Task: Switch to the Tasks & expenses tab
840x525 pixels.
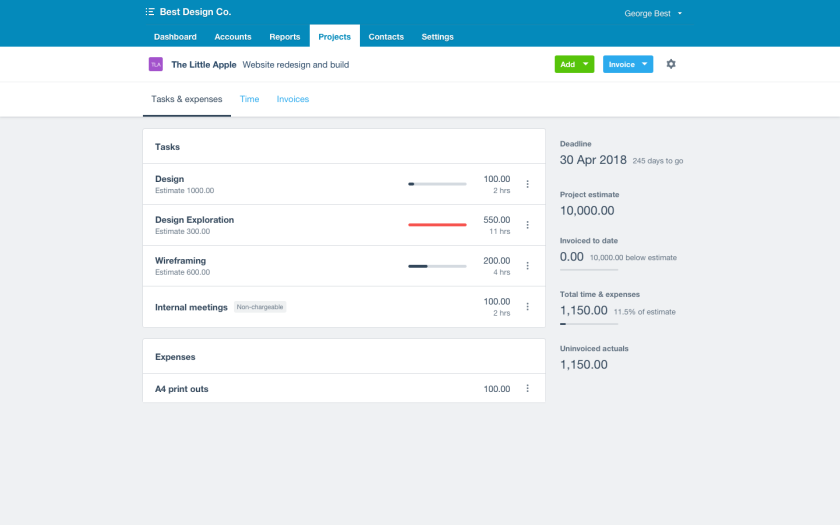Action: point(186,99)
